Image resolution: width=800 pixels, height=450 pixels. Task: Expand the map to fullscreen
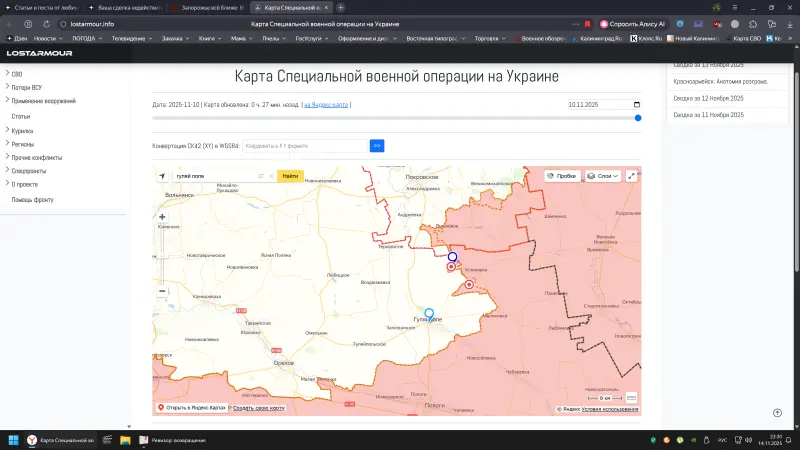(x=631, y=176)
